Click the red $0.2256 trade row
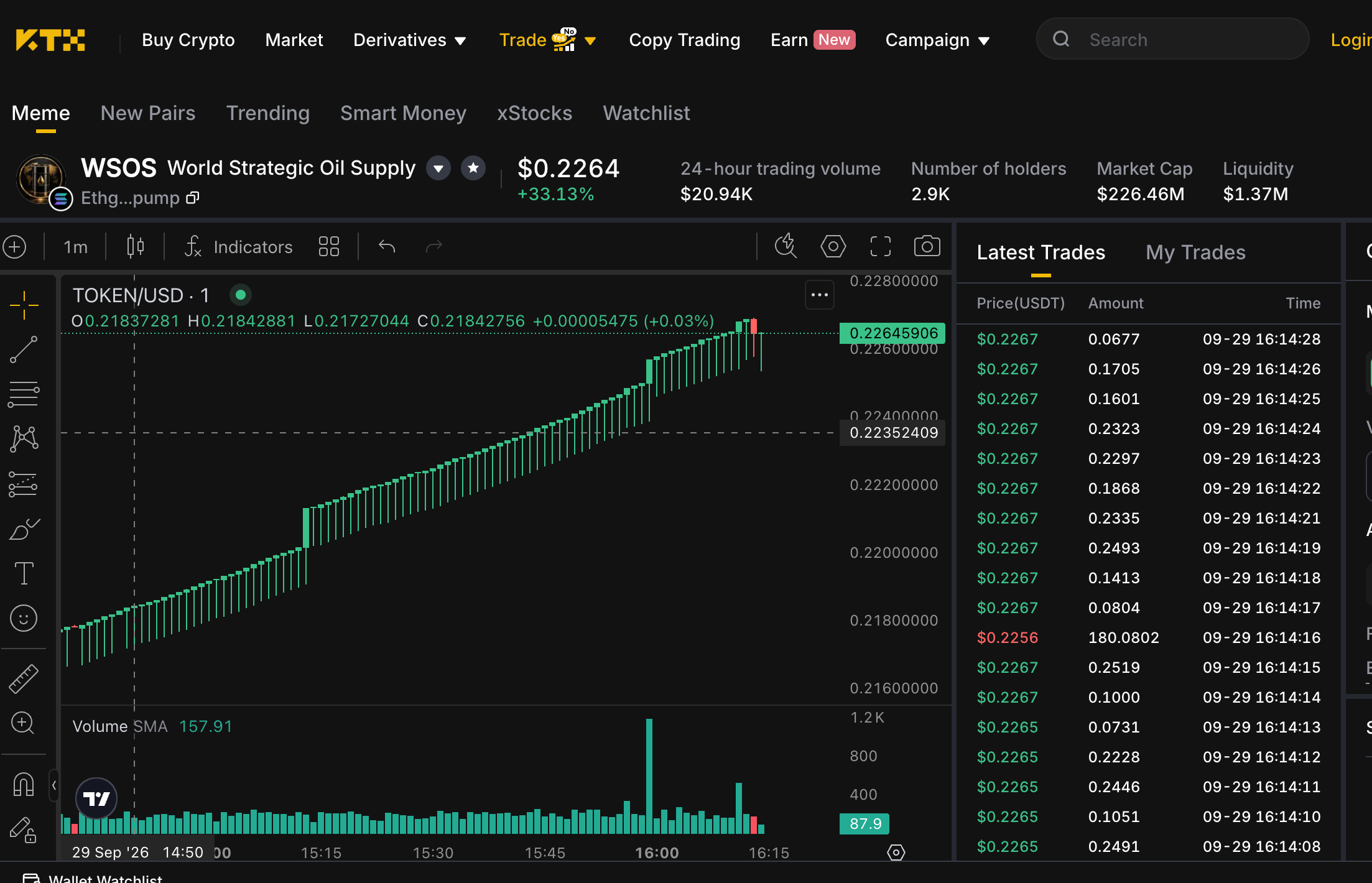This screenshot has height=883, width=1372. [x=1148, y=637]
